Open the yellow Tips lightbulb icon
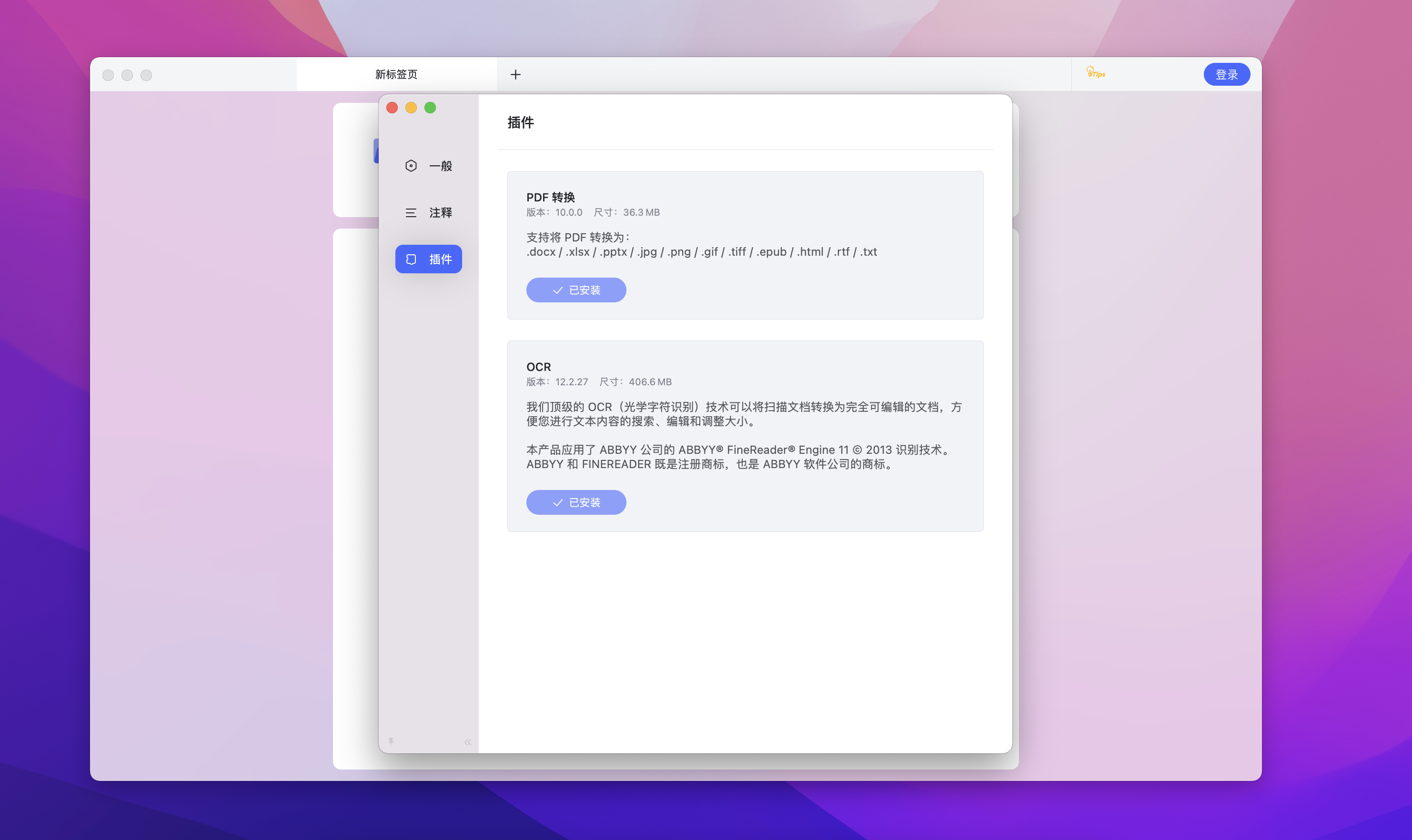The image size is (1412, 840). 1095,73
